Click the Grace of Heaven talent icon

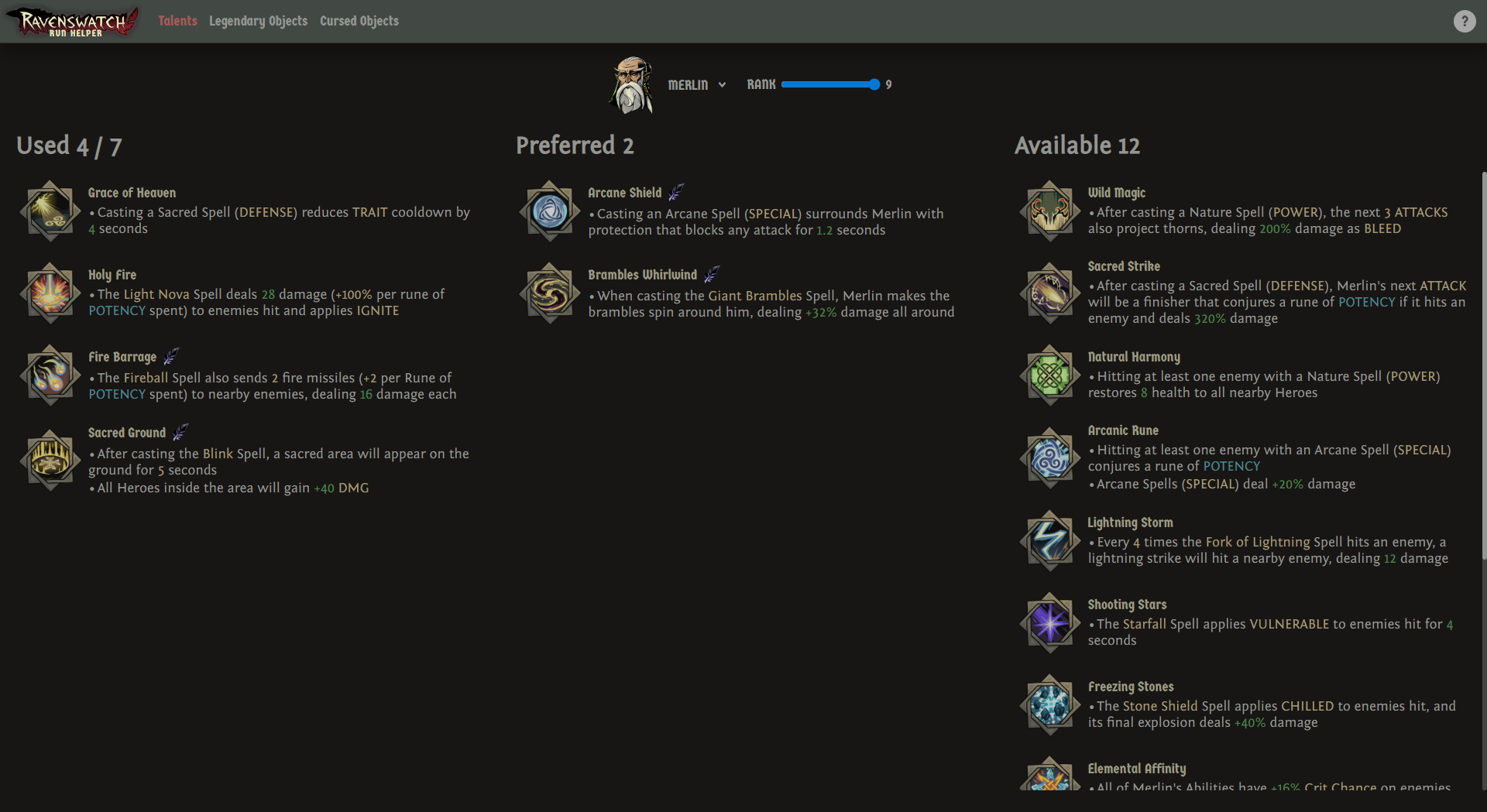50,211
